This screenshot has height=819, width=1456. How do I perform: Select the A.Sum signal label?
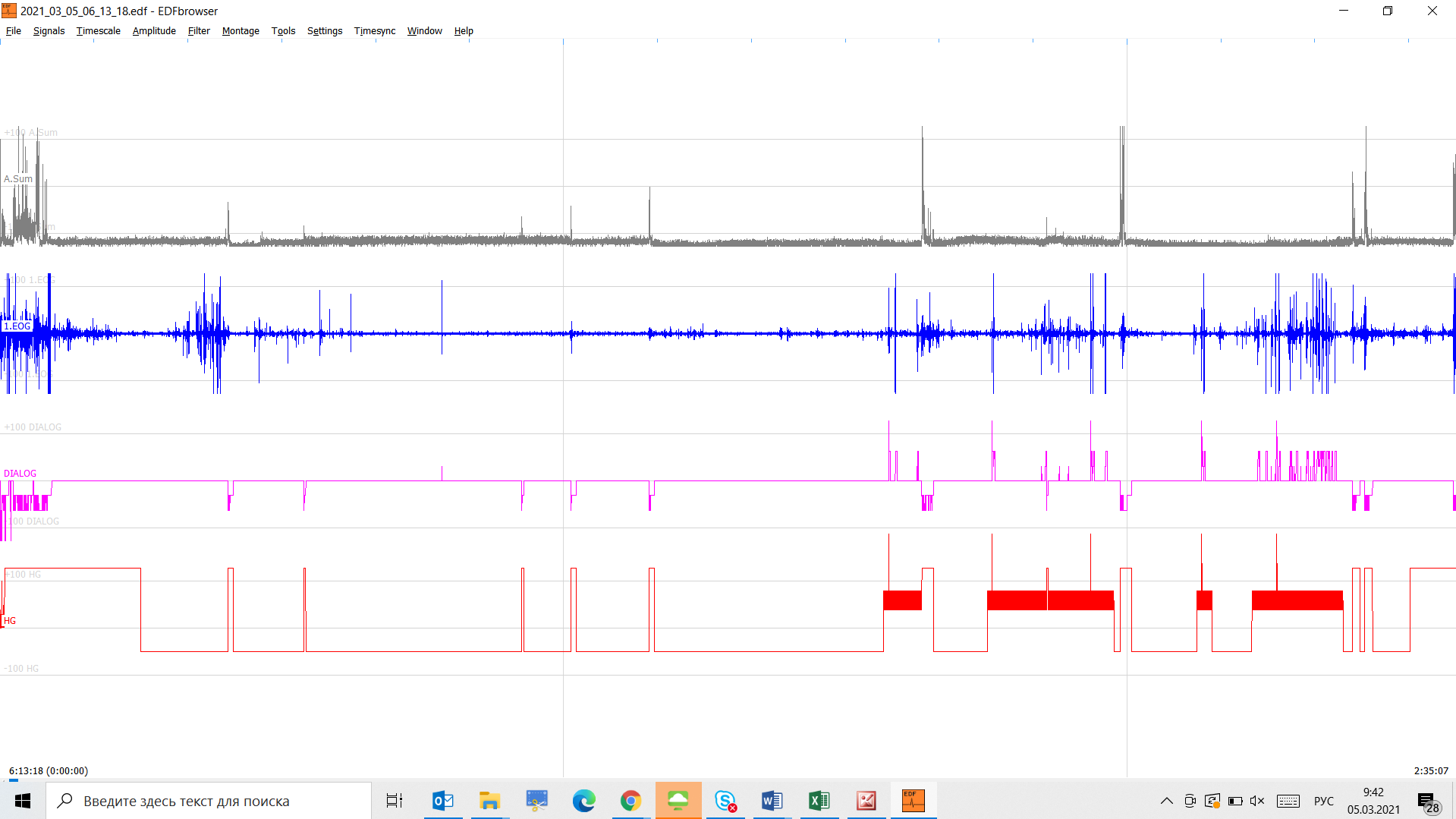[18, 179]
